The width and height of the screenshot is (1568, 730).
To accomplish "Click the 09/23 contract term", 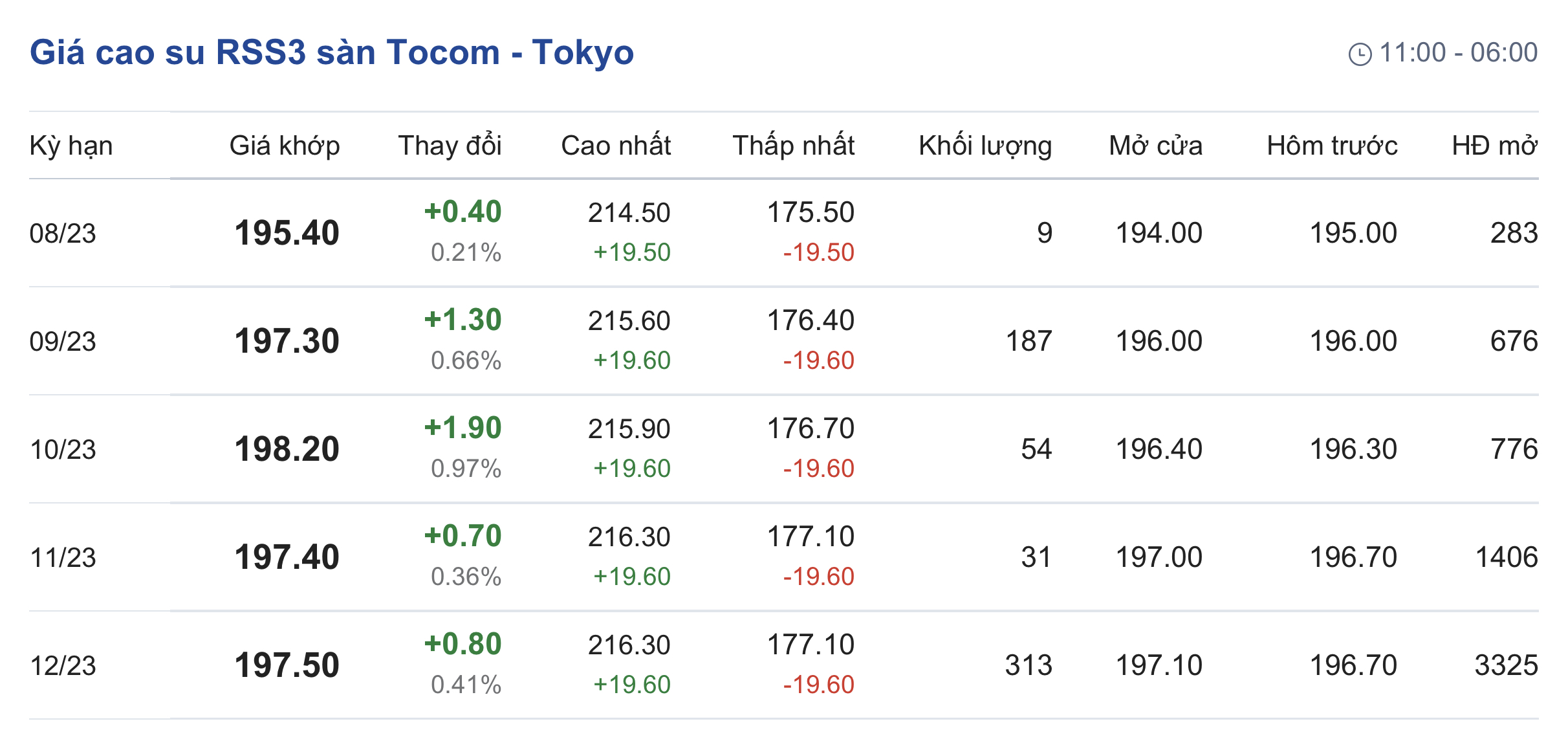I will tap(63, 342).
